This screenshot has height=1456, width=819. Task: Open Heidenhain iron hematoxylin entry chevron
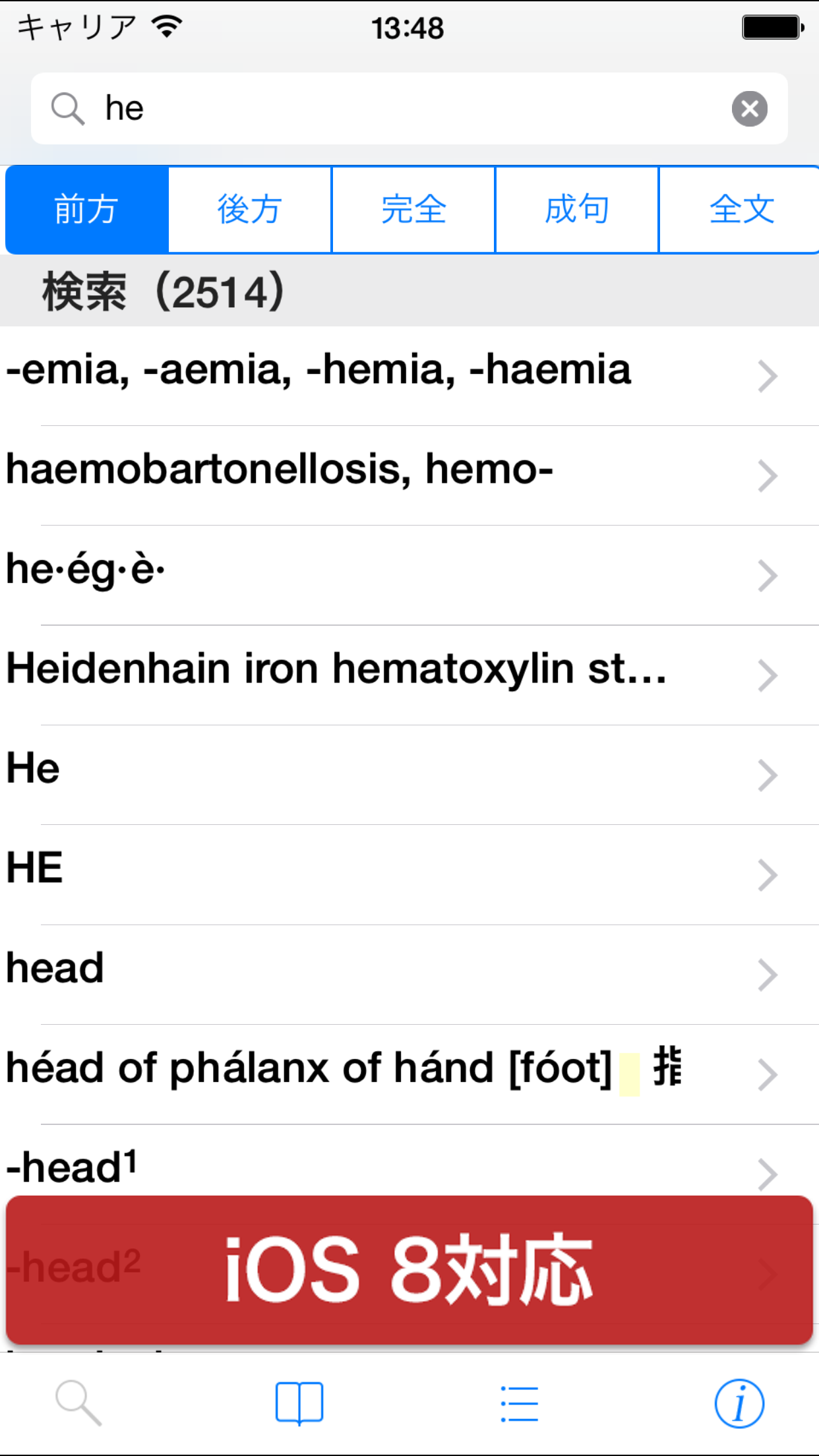(767, 675)
